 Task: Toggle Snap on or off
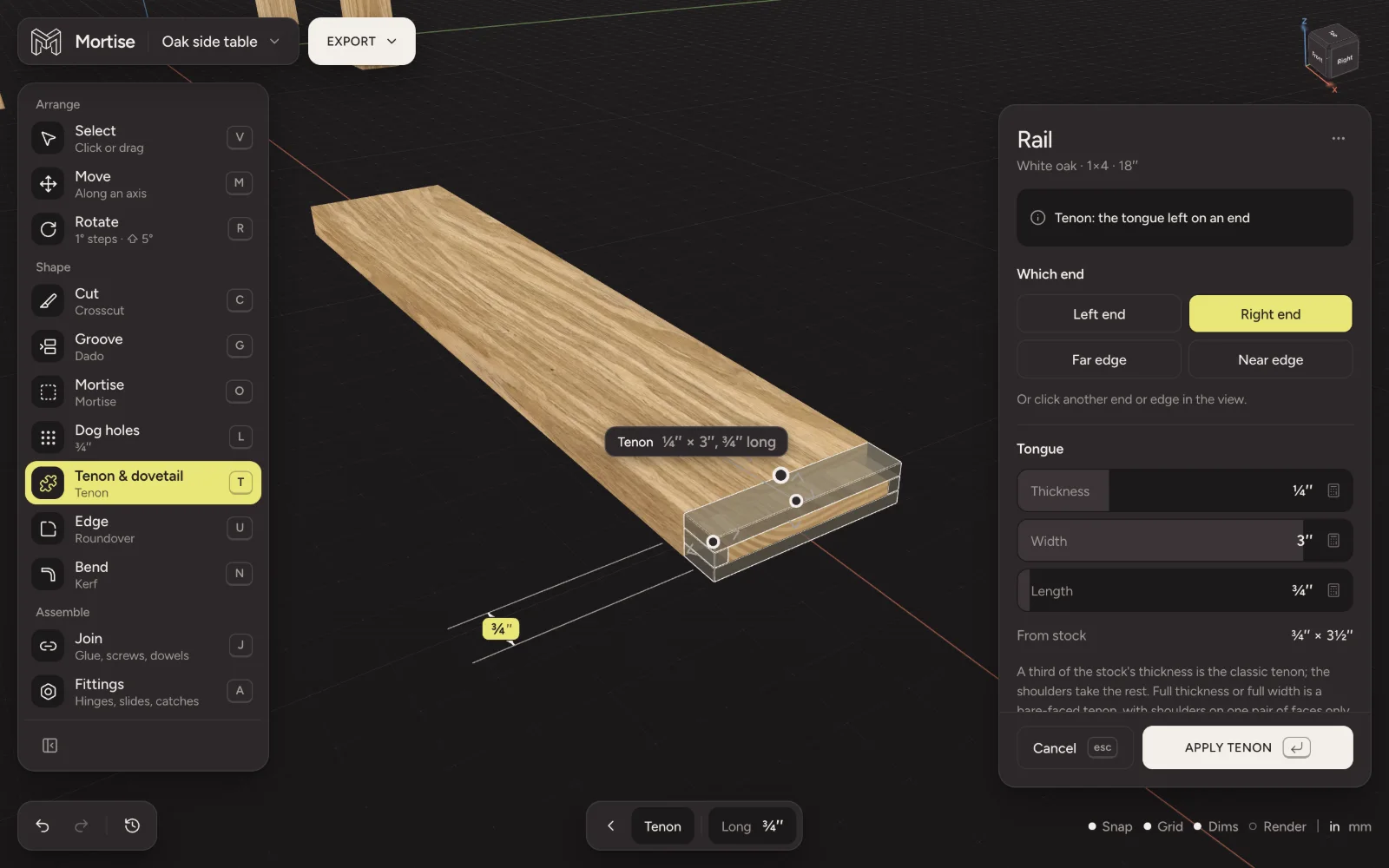coord(1110,826)
